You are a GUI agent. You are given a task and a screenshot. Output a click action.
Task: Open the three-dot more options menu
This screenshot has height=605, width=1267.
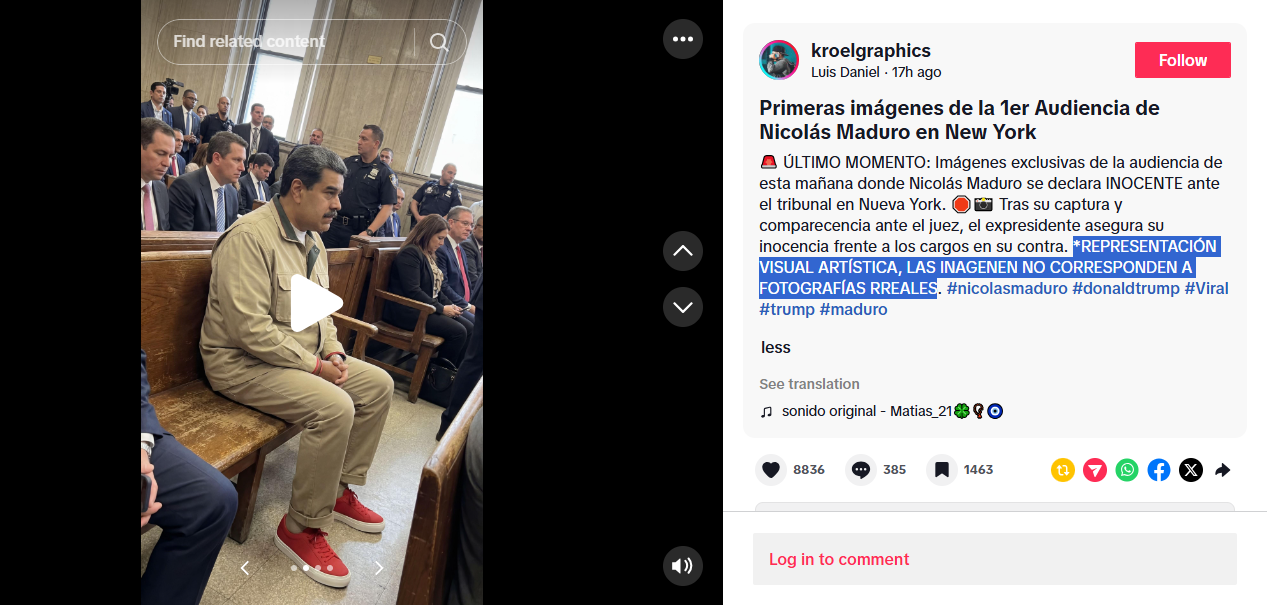pos(683,39)
